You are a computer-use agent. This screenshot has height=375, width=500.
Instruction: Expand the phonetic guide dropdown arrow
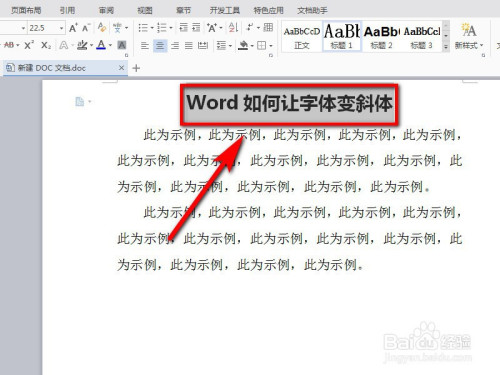(126, 28)
